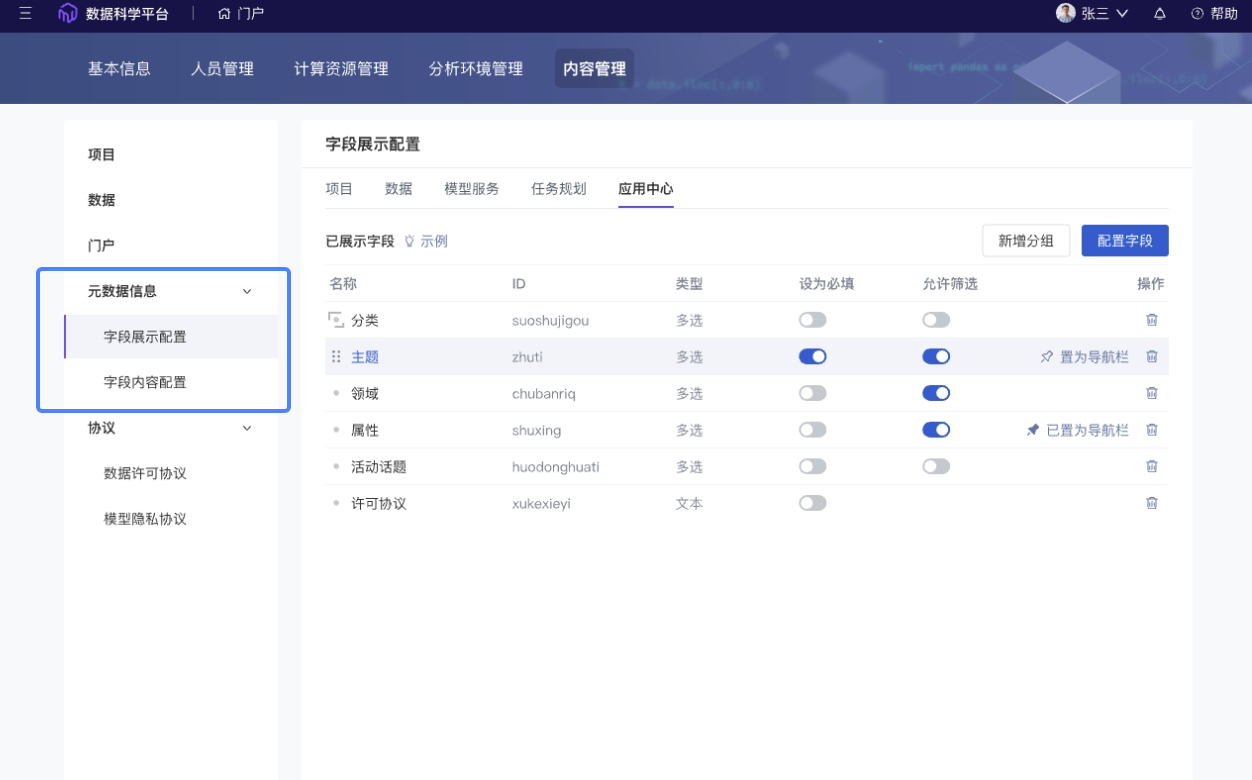Click the 新增分组 button
This screenshot has width=1252, height=780.
tap(1025, 241)
